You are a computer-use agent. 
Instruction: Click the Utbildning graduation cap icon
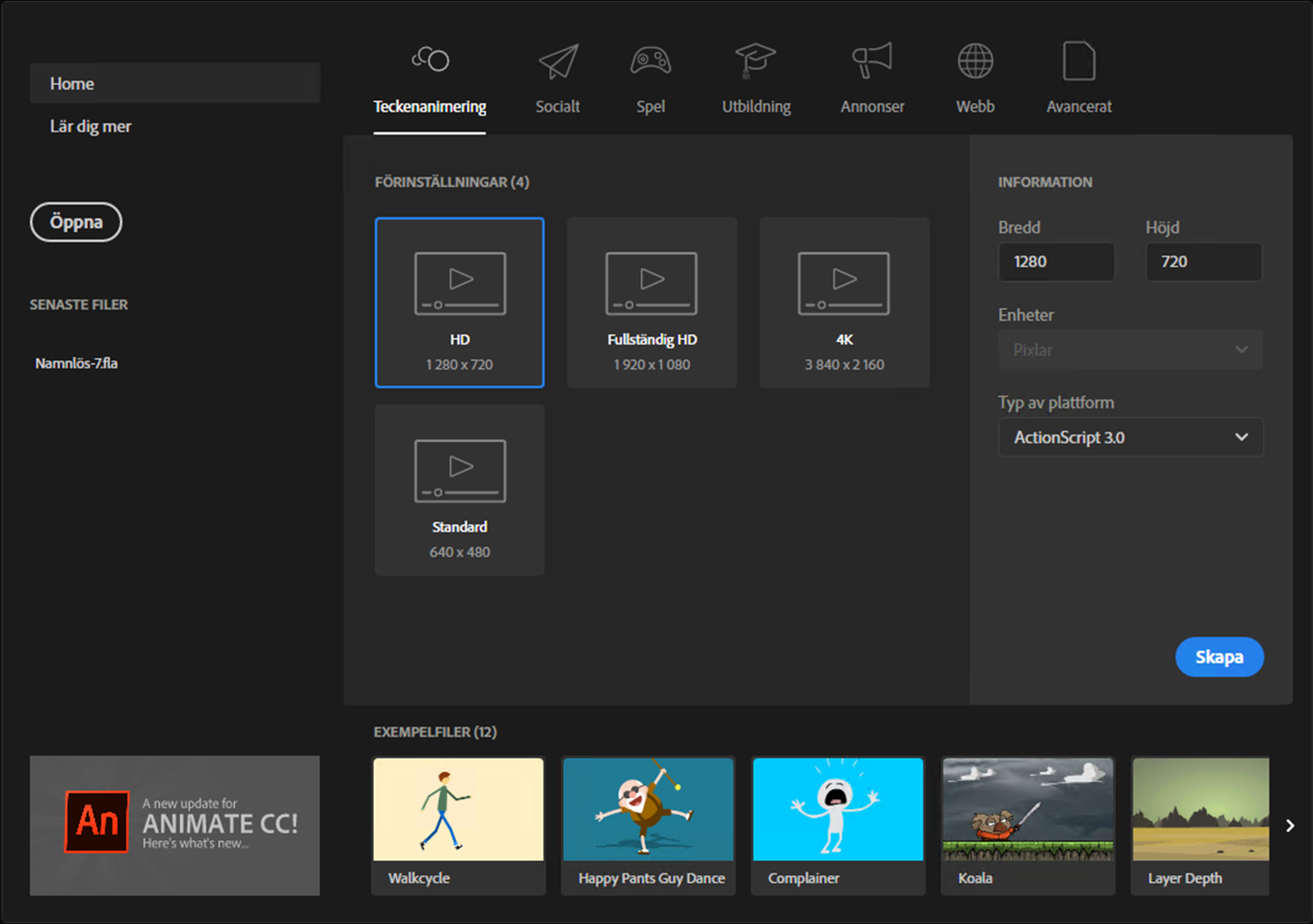(x=756, y=61)
